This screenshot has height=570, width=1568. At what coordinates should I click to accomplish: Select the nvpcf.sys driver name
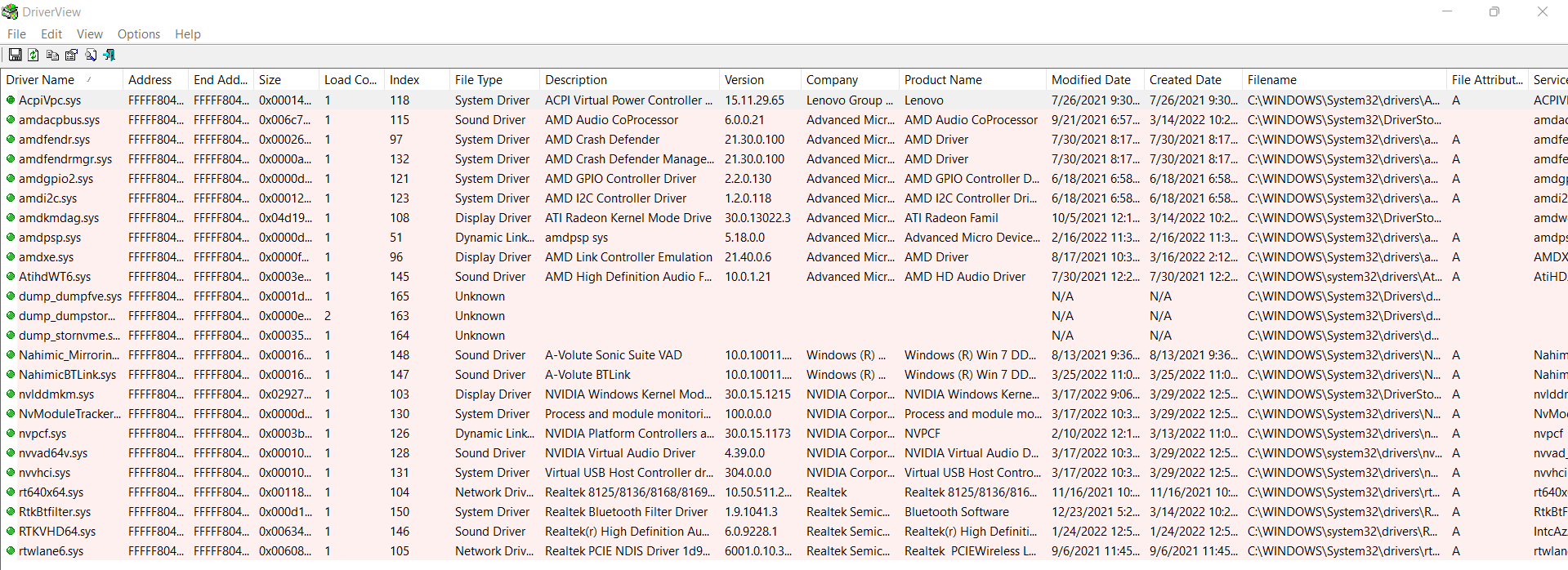[x=42, y=434]
